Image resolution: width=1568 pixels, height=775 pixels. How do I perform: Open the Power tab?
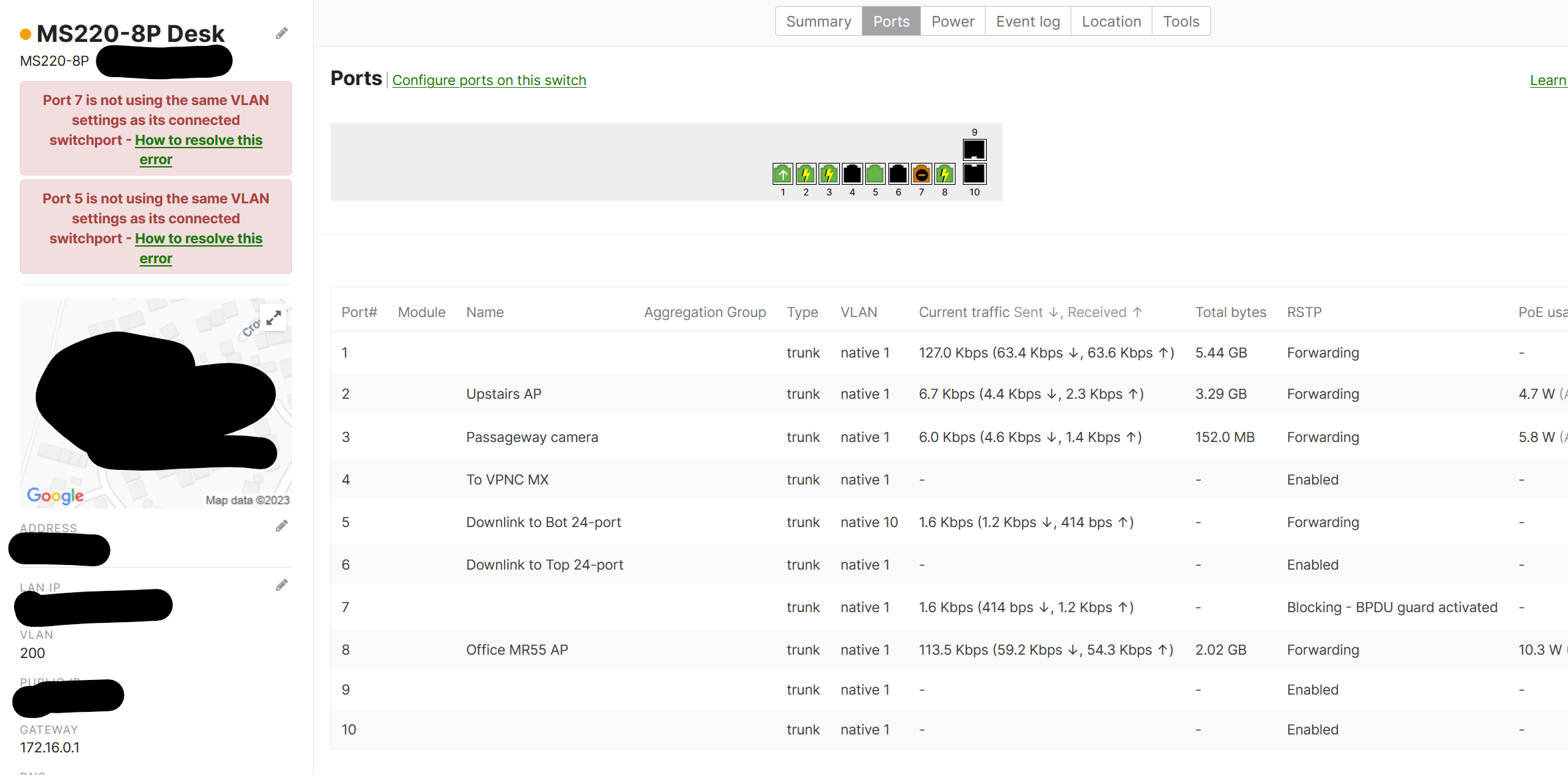coord(952,21)
